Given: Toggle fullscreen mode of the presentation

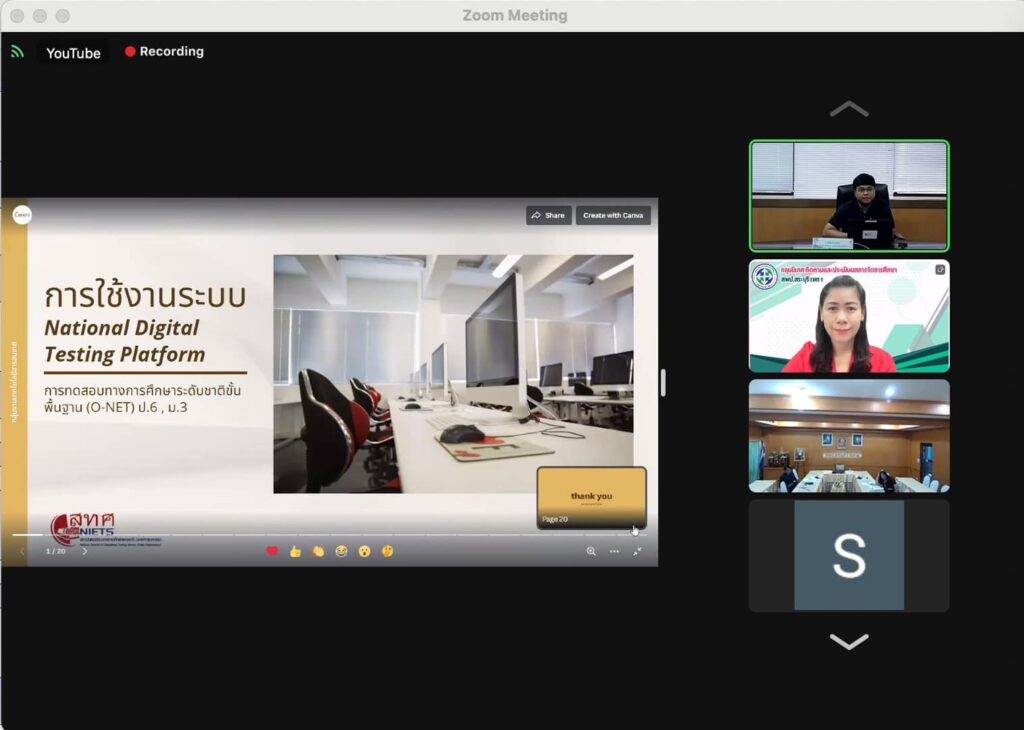Looking at the screenshot, I should [637, 551].
